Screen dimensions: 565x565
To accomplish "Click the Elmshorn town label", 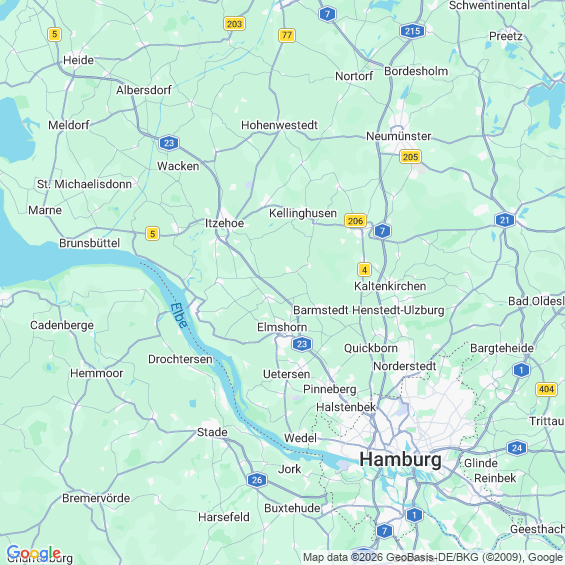I will [282, 327].
